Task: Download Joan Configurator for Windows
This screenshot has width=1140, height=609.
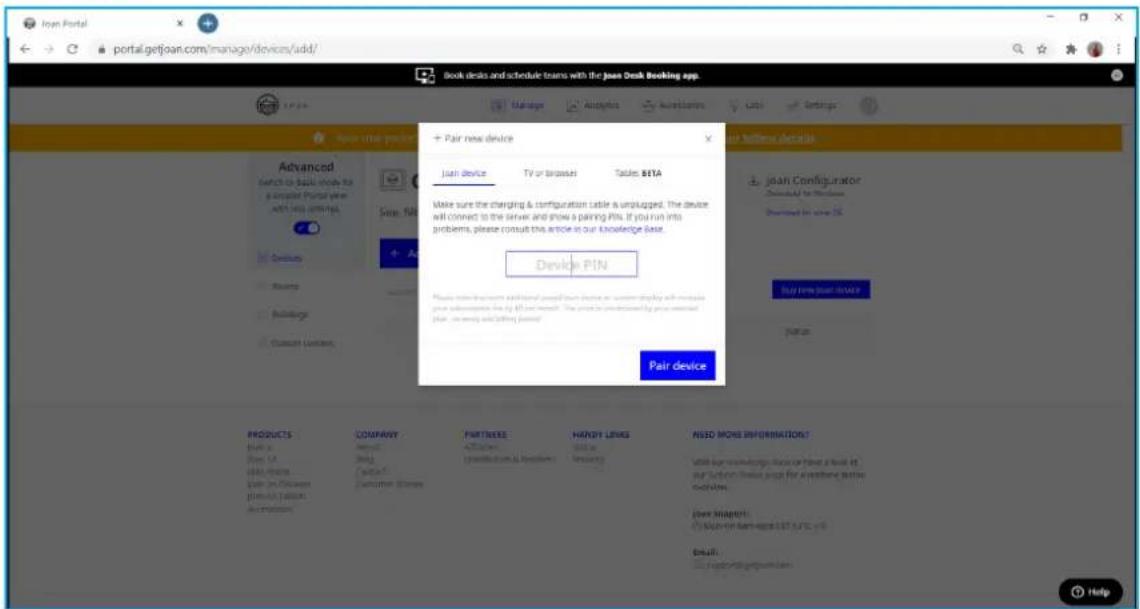Action: 805,194
